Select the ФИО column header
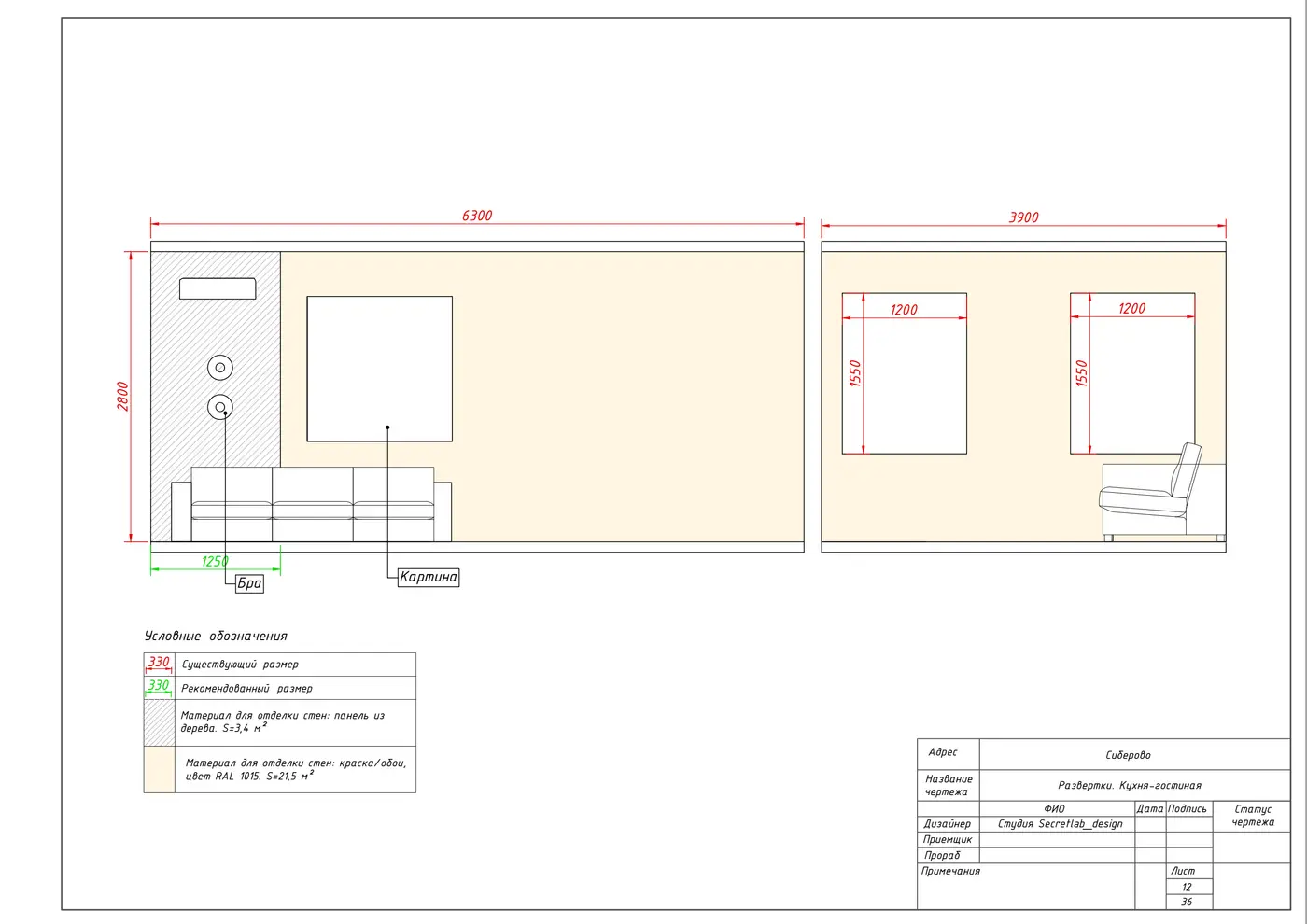1307x924 pixels. tap(1054, 809)
